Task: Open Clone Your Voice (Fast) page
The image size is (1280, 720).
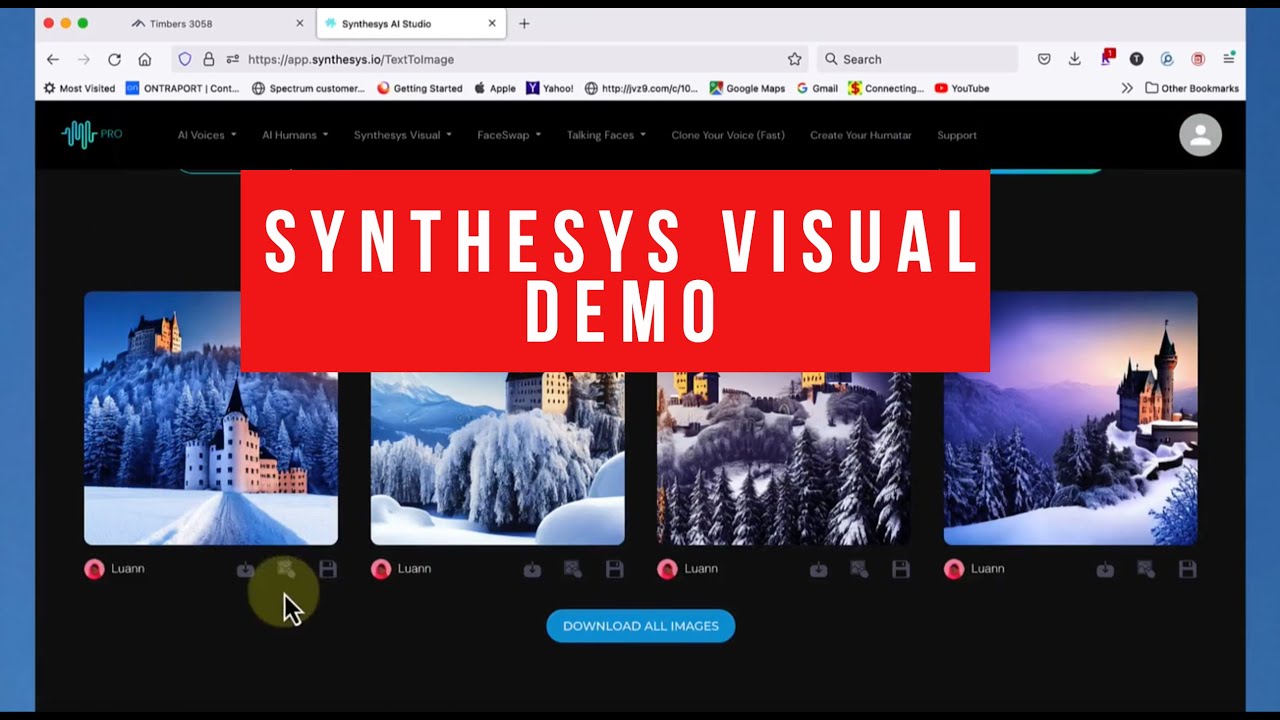Action: [728, 135]
